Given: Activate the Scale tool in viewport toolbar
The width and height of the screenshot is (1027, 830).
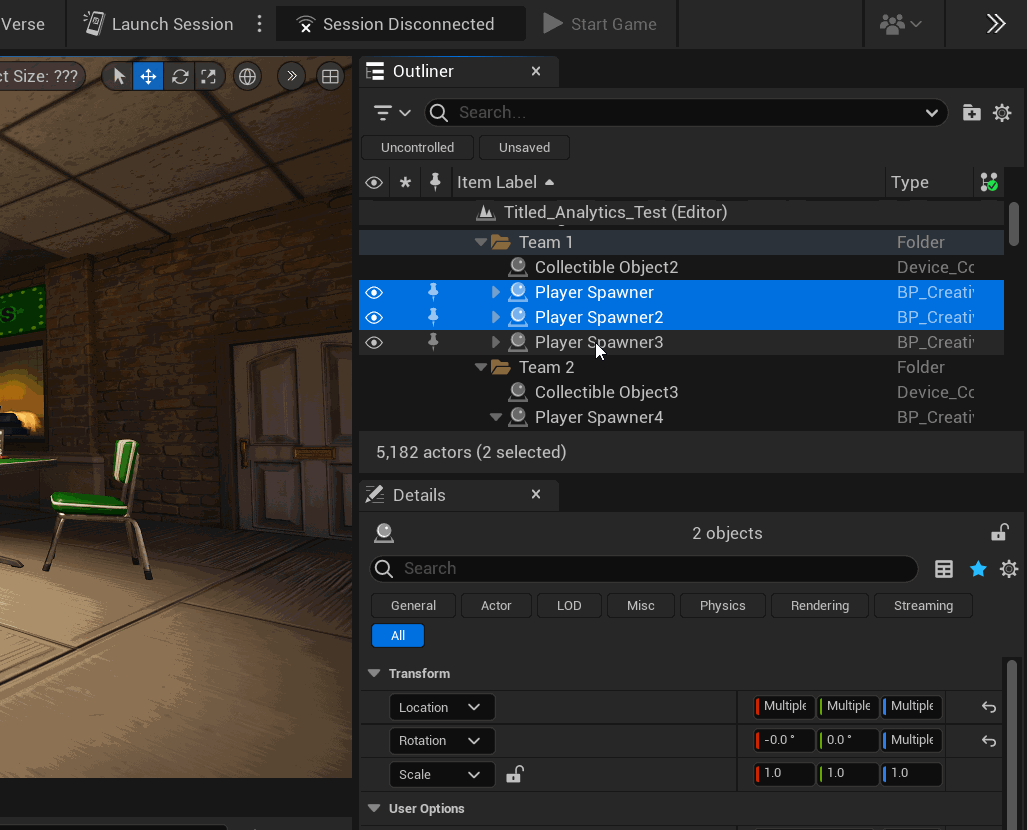Looking at the screenshot, I should (x=209, y=77).
